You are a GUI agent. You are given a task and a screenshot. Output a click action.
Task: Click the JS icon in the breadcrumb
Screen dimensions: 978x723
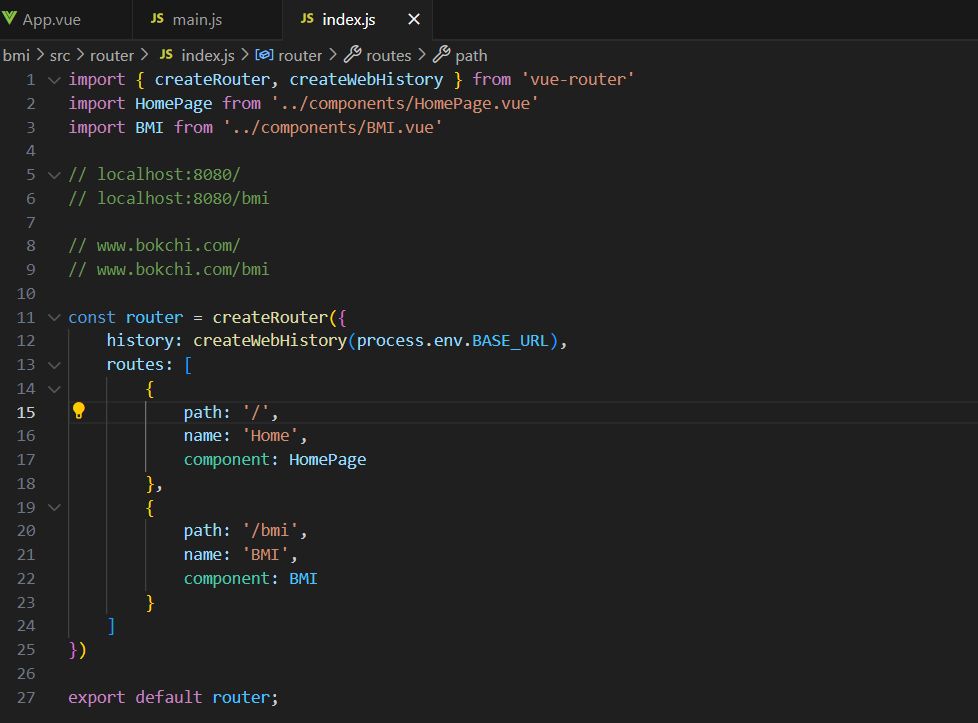(x=166, y=55)
